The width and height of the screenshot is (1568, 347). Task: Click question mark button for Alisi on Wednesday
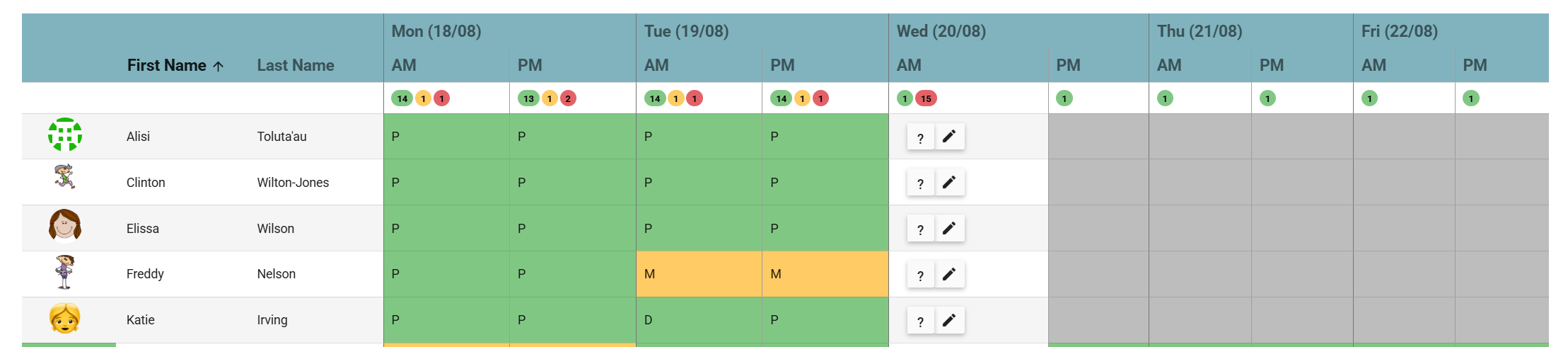pos(920,137)
